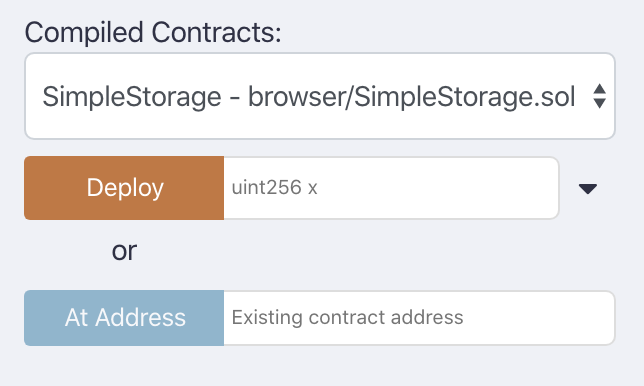Click the orange Deploy button
This screenshot has height=386, width=644.
point(124,188)
